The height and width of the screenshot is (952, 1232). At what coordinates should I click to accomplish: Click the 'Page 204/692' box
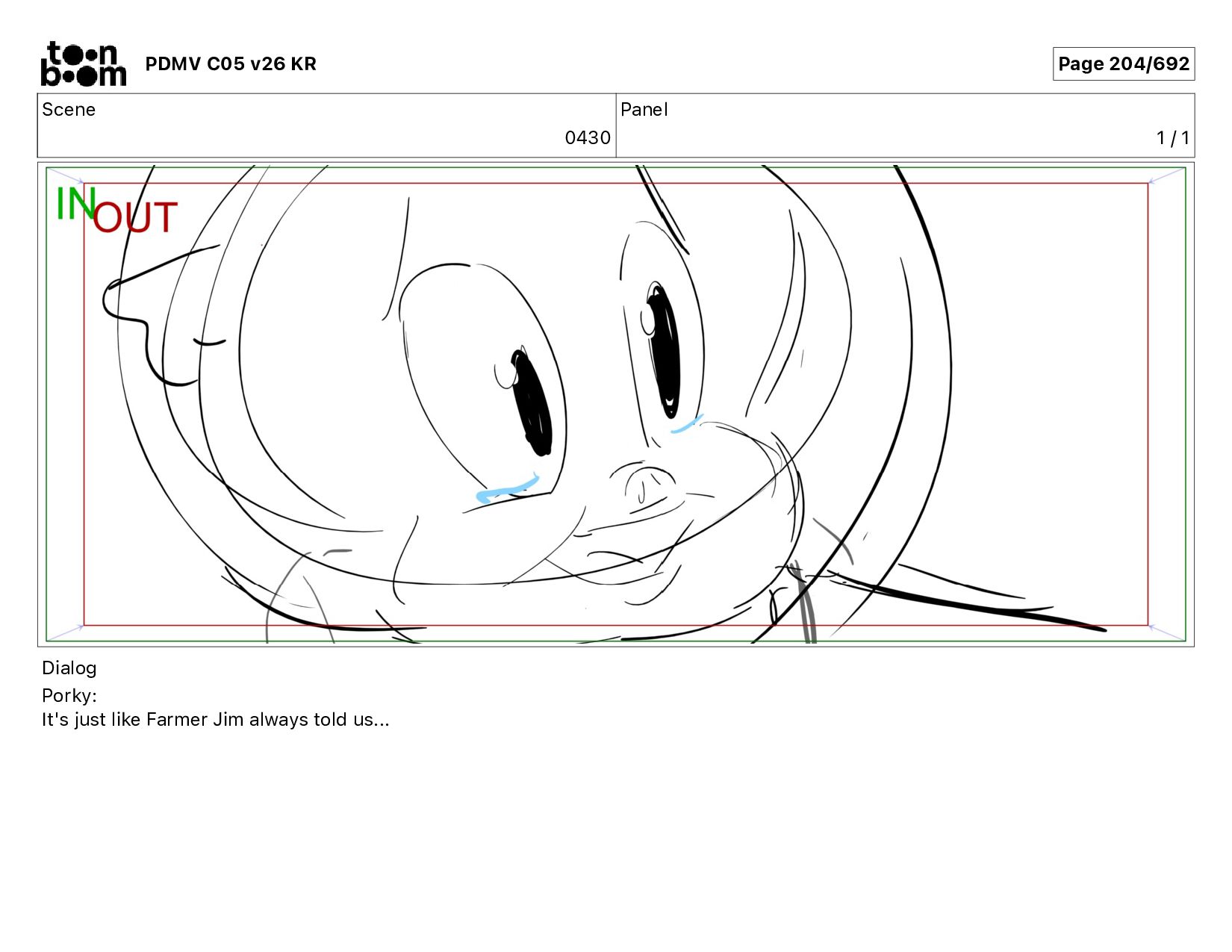point(1123,64)
